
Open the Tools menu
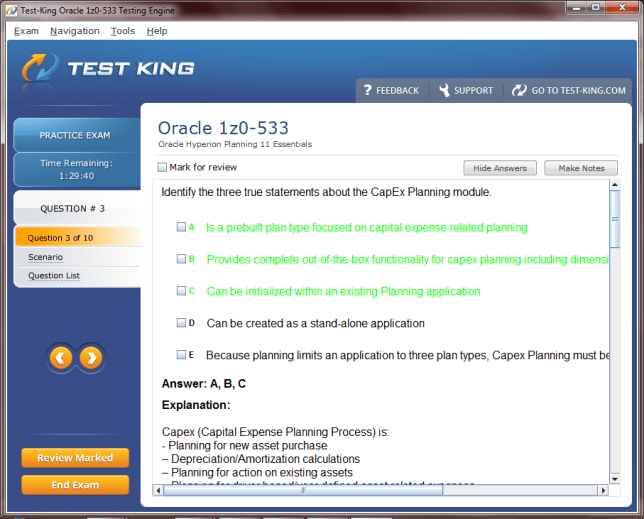tap(123, 31)
